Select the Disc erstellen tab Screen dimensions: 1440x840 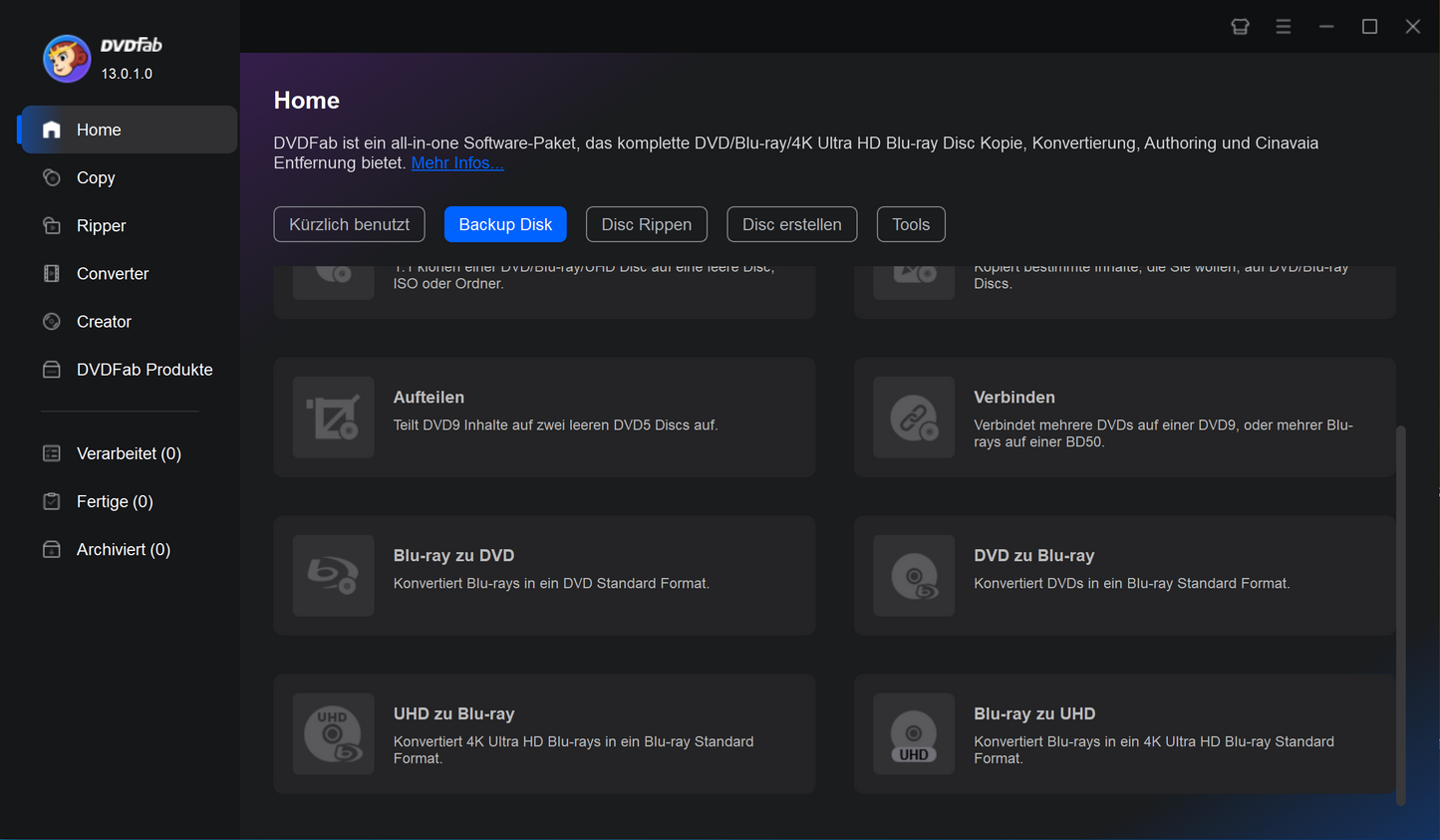click(791, 224)
